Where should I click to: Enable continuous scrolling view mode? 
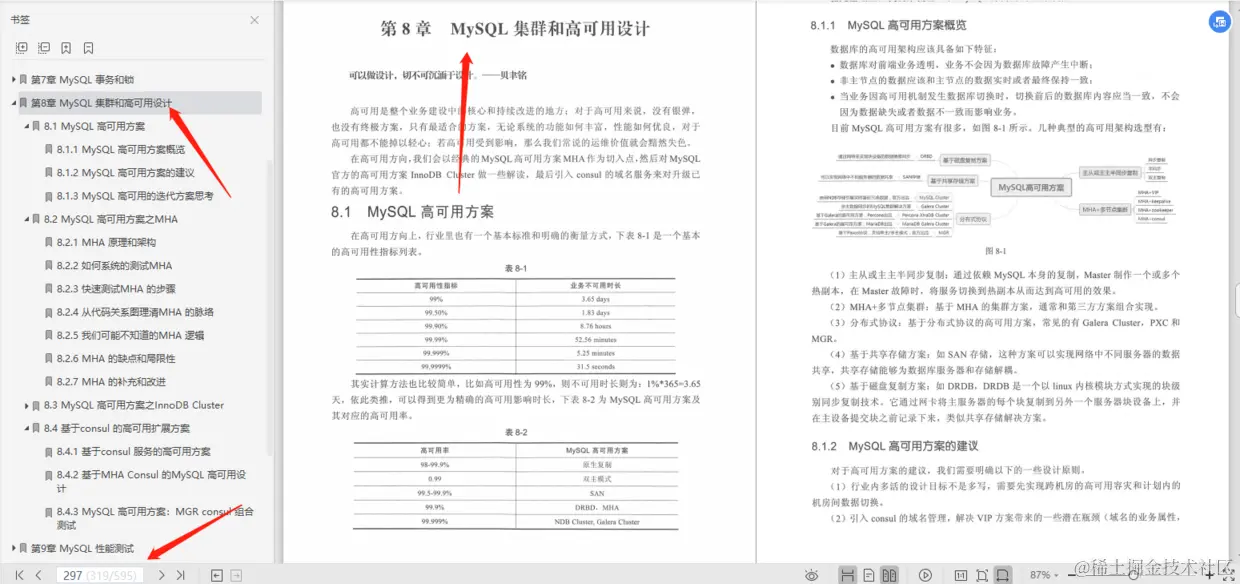coord(847,575)
